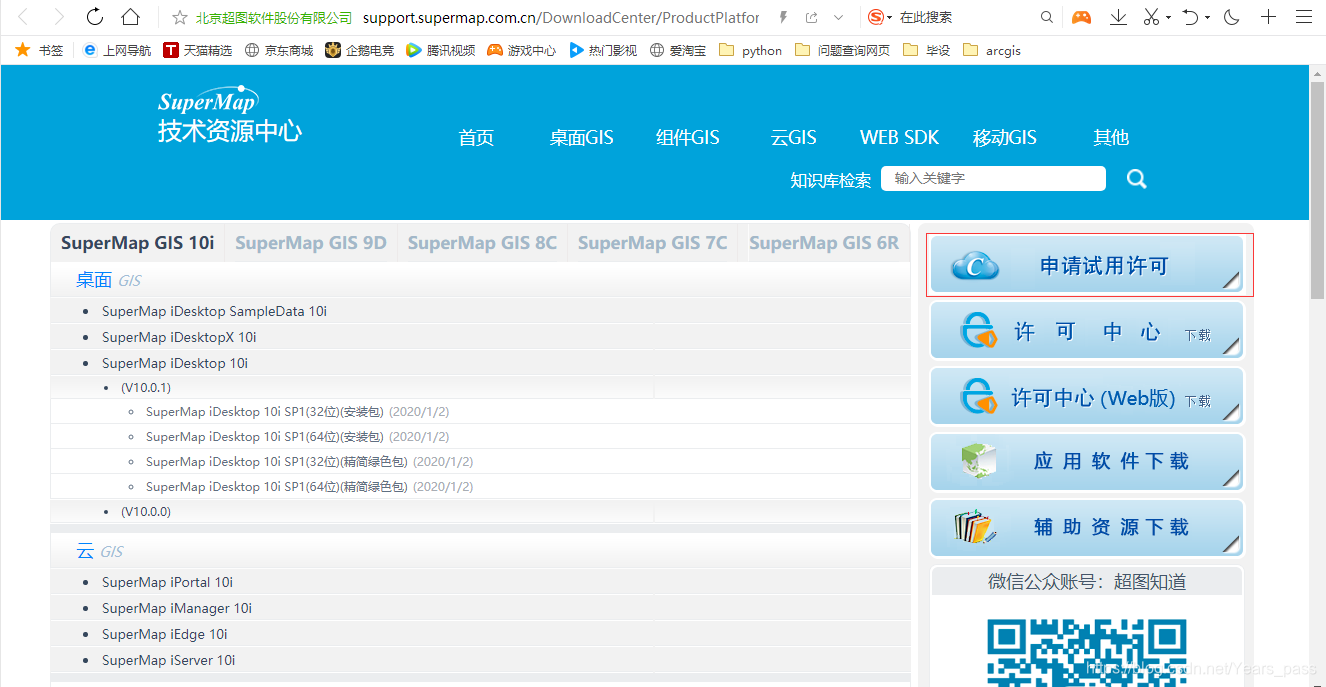The width and height of the screenshot is (1326, 687).
Task: Go to 首页 in the navigation menu
Action: (476, 138)
